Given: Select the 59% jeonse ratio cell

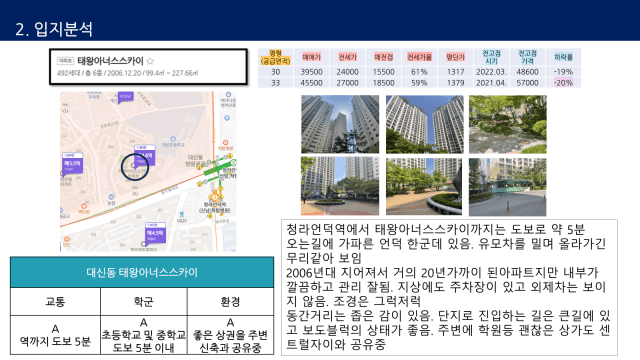Looking at the screenshot, I should pyautogui.click(x=419, y=83).
